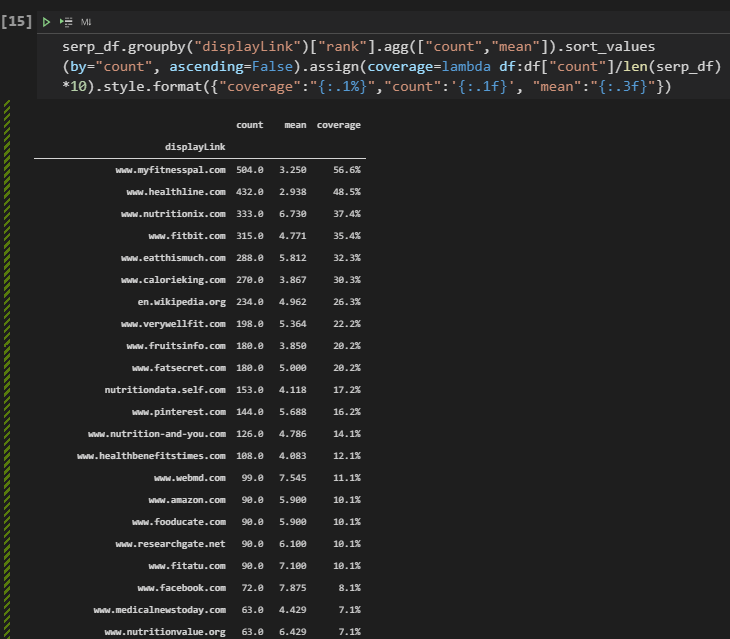Select the www.nutritionix.com row label

[173, 214]
